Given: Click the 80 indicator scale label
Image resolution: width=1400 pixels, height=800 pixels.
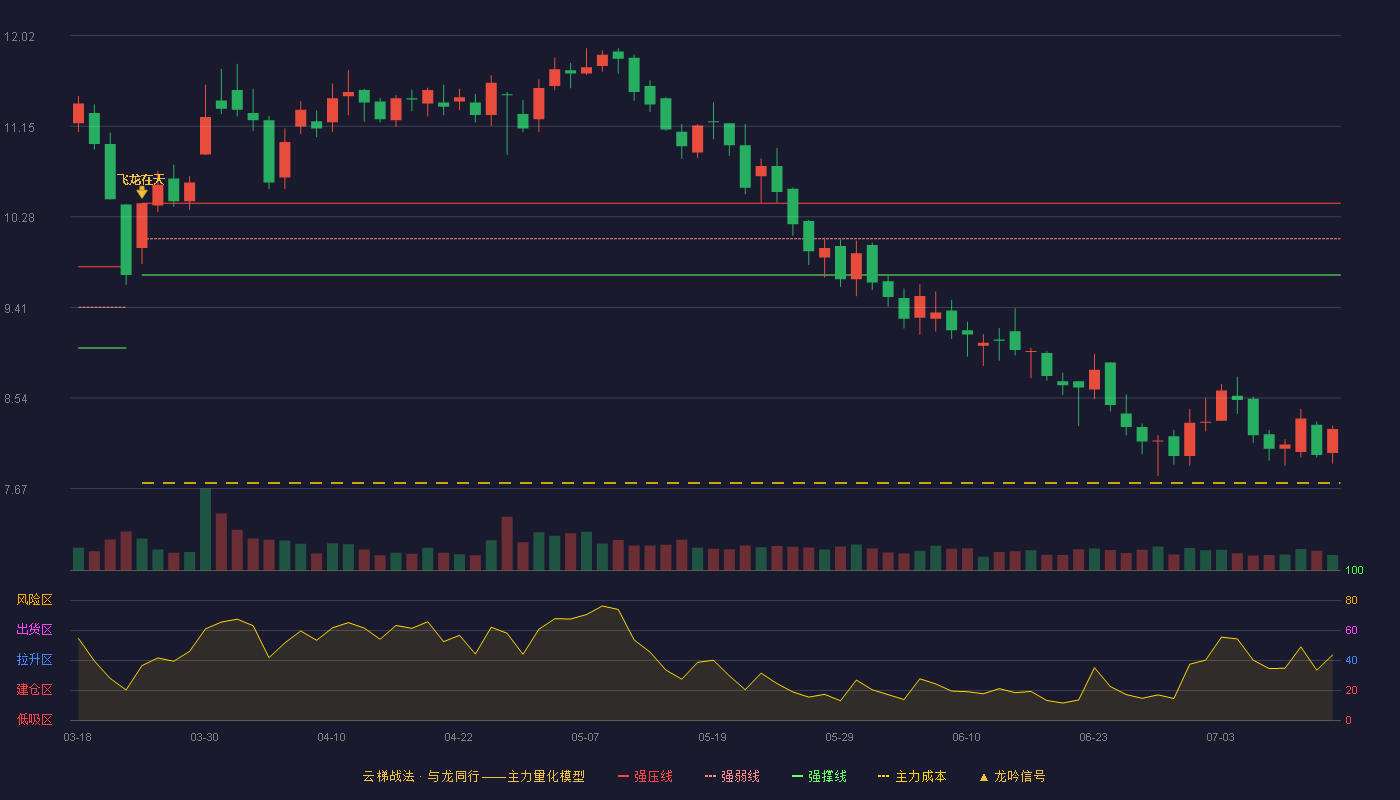Looking at the screenshot, I should coord(1351,600).
